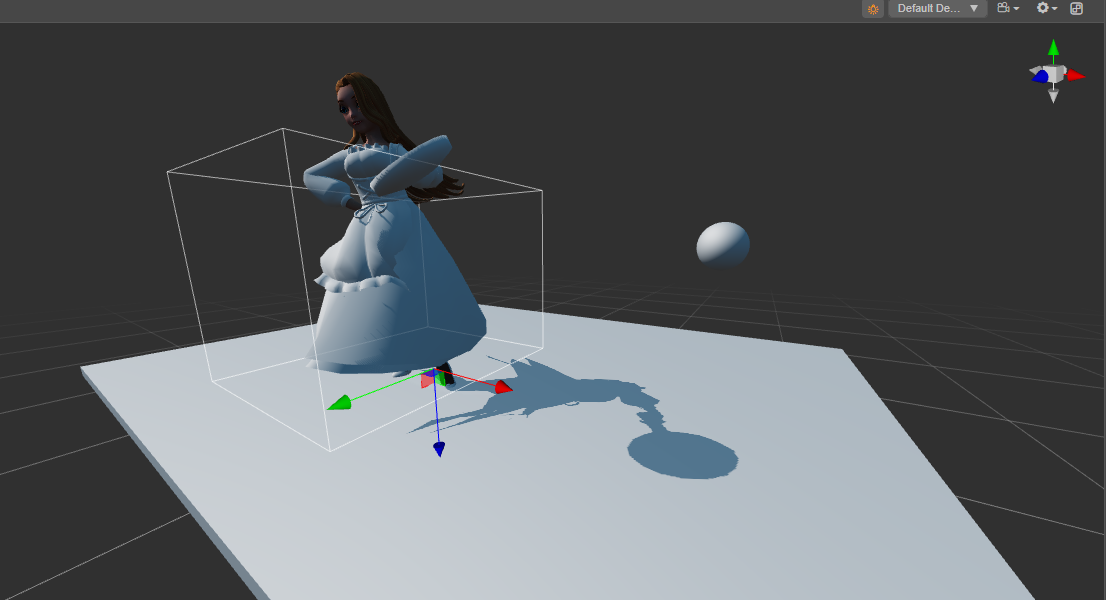Click the green Y cone on orientation gizmo
Viewport: 1106px width, 600px height.
tap(1053, 48)
